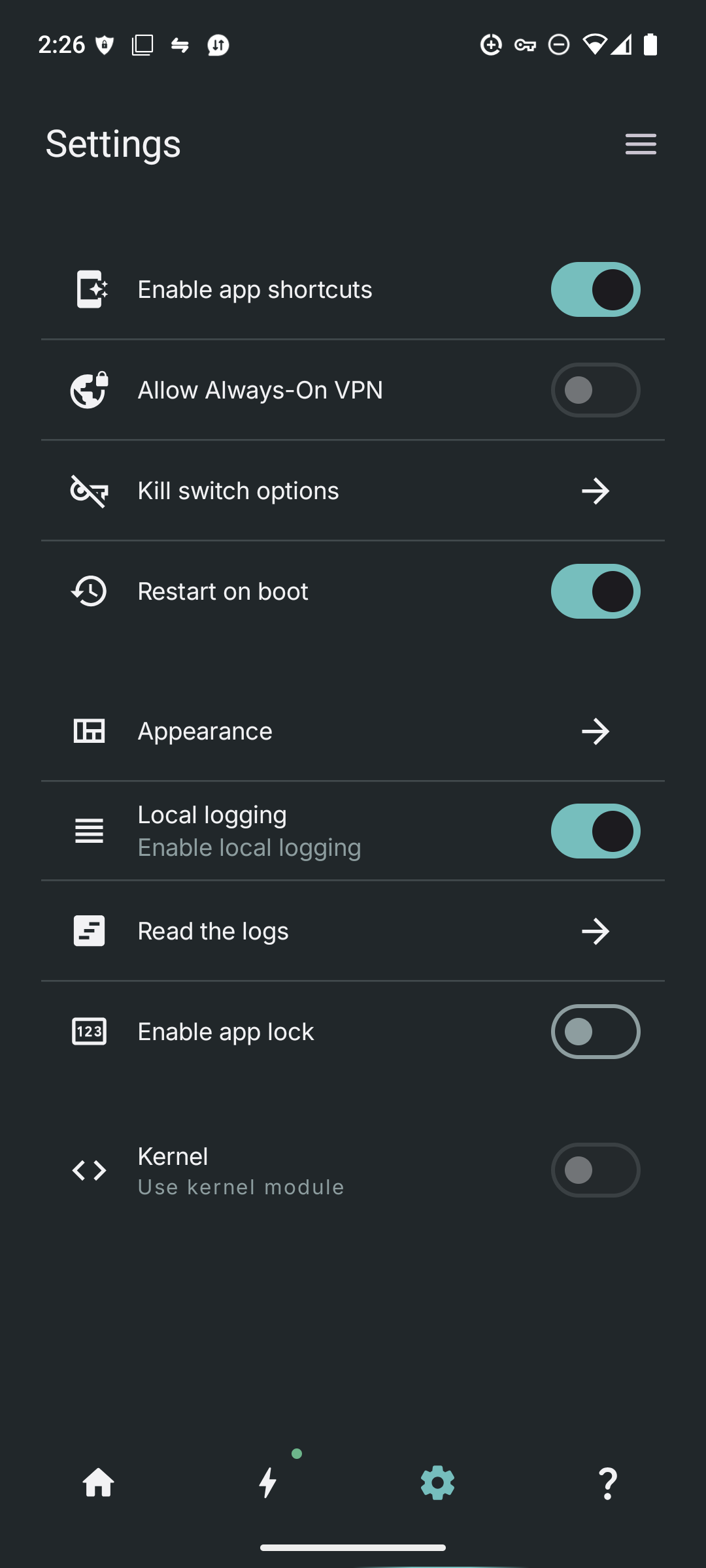Tap the Appearance layout icon
Image resolution: width=706 pixels, height=1568 pixels.
(x=89, y=731)
